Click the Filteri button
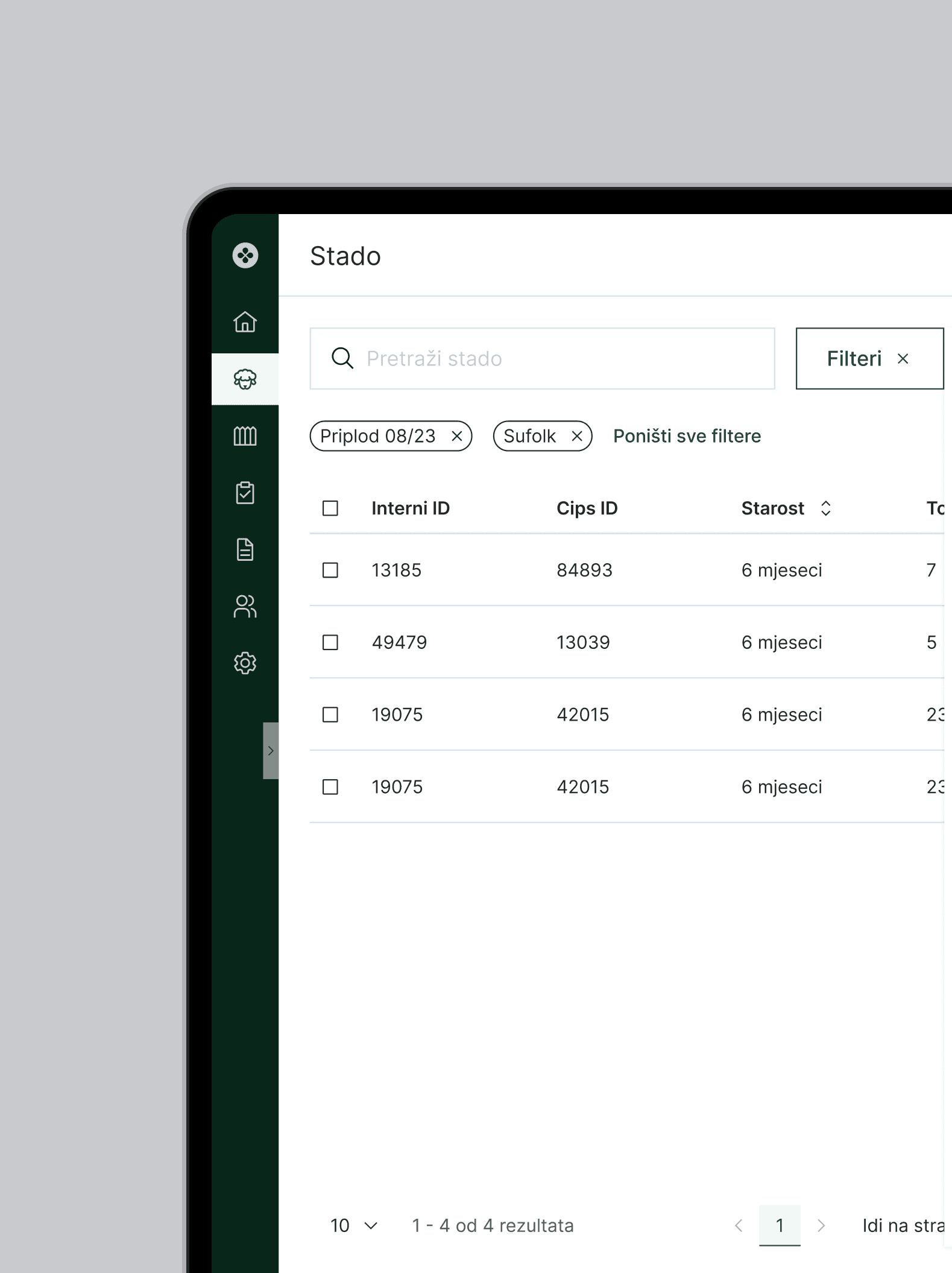Image resolution: width=952 pixels, height=1273 pixels. coord(869,358)
